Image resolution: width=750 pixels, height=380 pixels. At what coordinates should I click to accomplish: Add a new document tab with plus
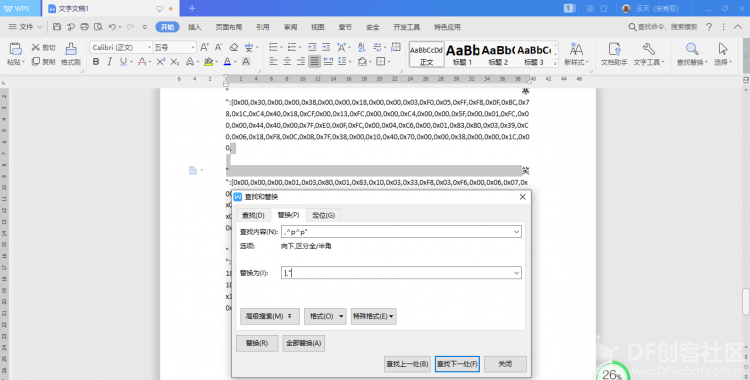click(192, 8)
